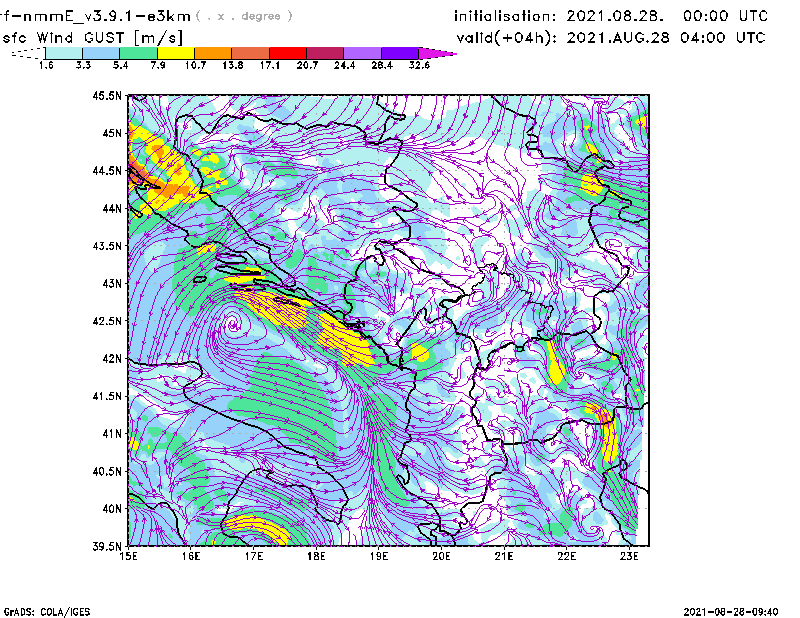Click the 'valid(+04h):' label

tap(507, 38)
